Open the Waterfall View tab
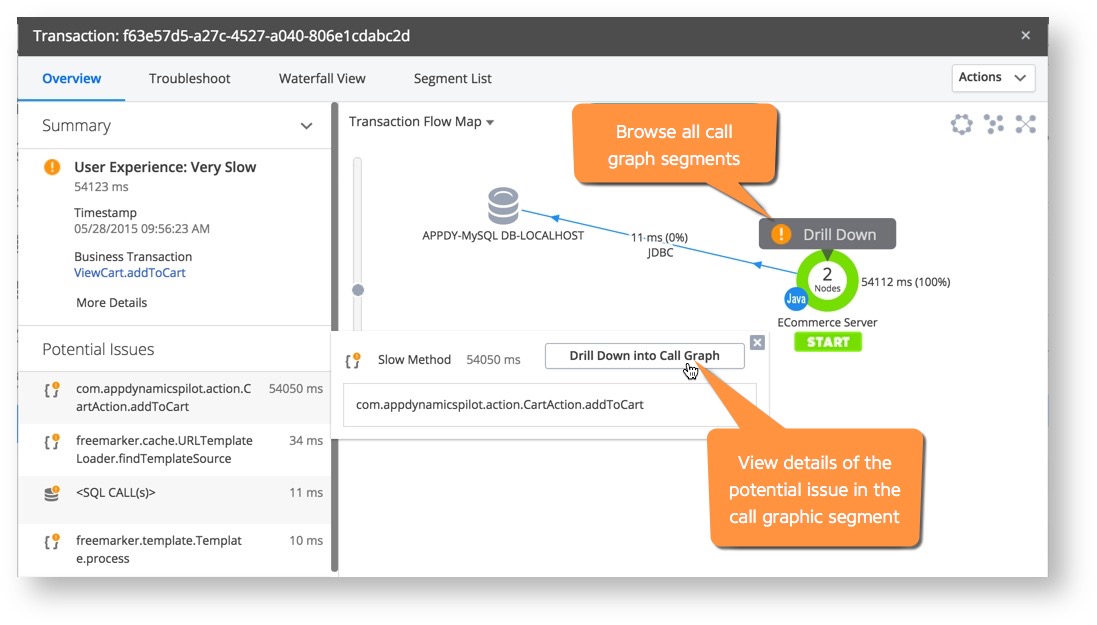This screenshot has height=625, width=1097. click(322, 78)
